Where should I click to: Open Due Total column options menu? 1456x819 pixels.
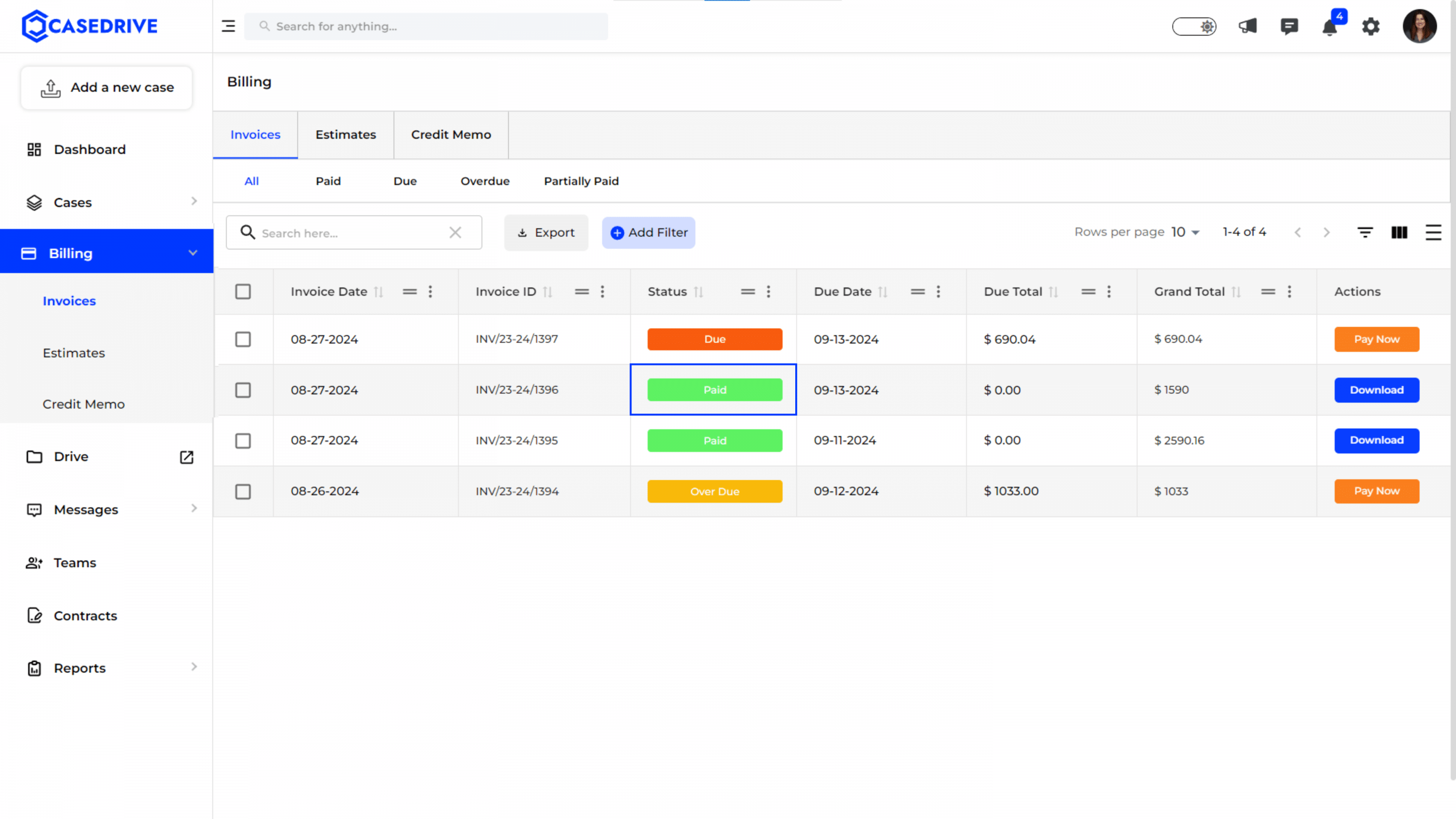(1109, 292)
